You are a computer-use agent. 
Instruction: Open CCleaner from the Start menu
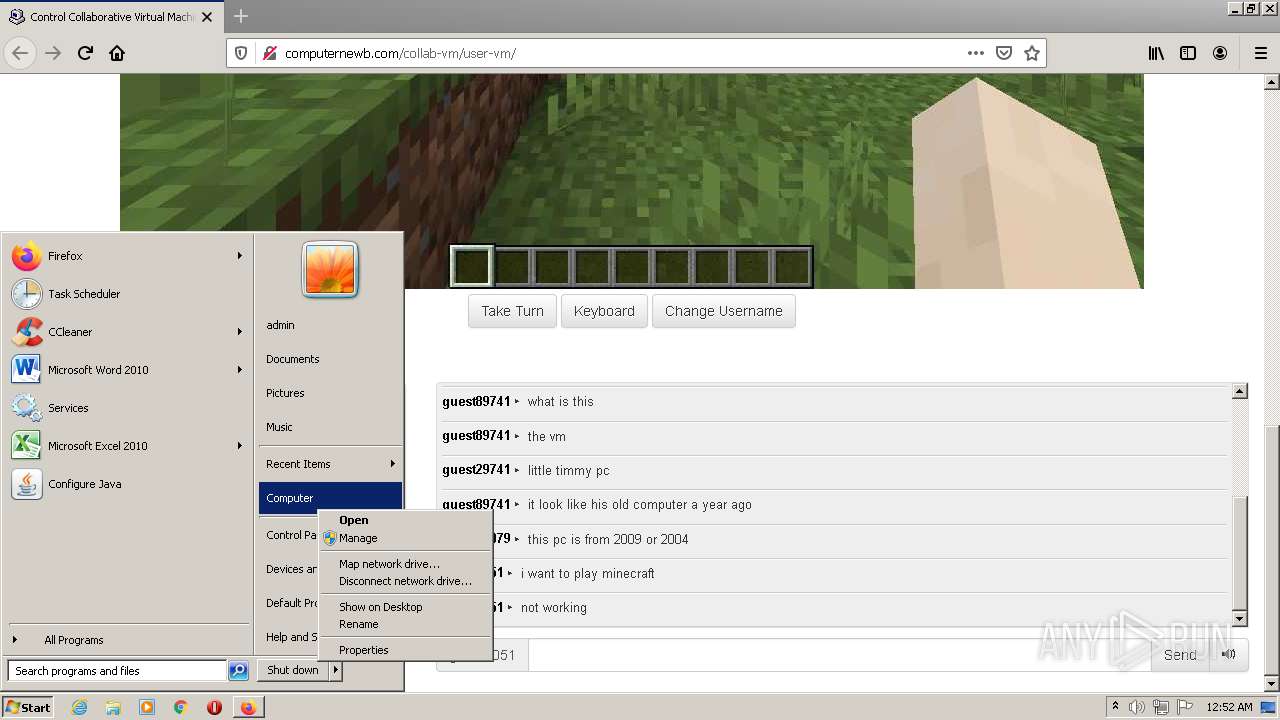tap(128, 332)
